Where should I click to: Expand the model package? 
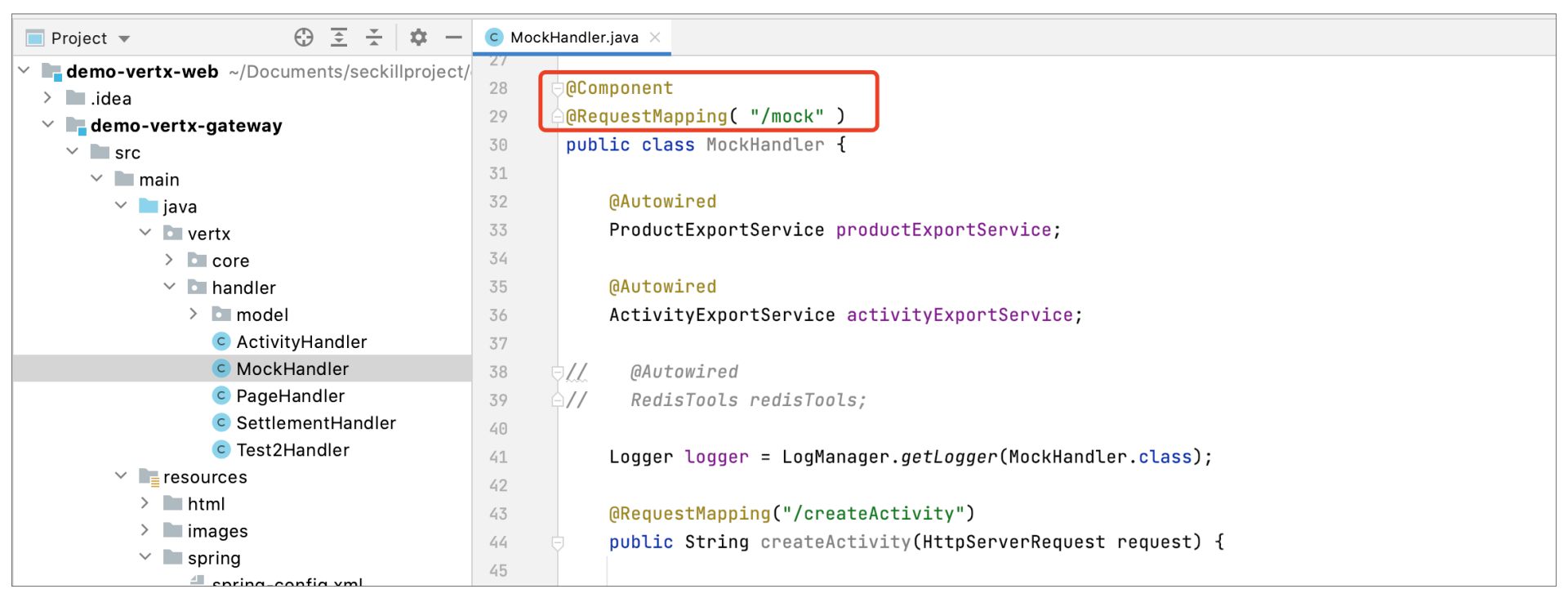pos(194,314)
